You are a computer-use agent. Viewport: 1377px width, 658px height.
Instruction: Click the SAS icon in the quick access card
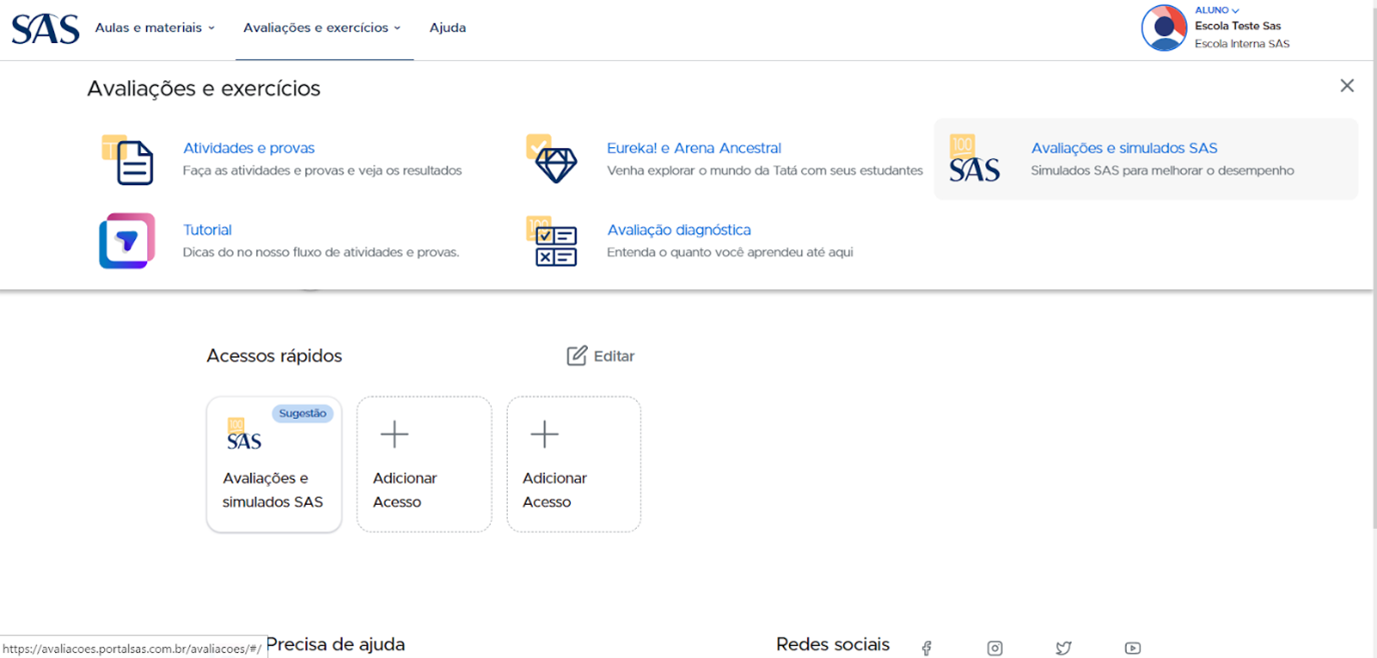click(244, 434)
